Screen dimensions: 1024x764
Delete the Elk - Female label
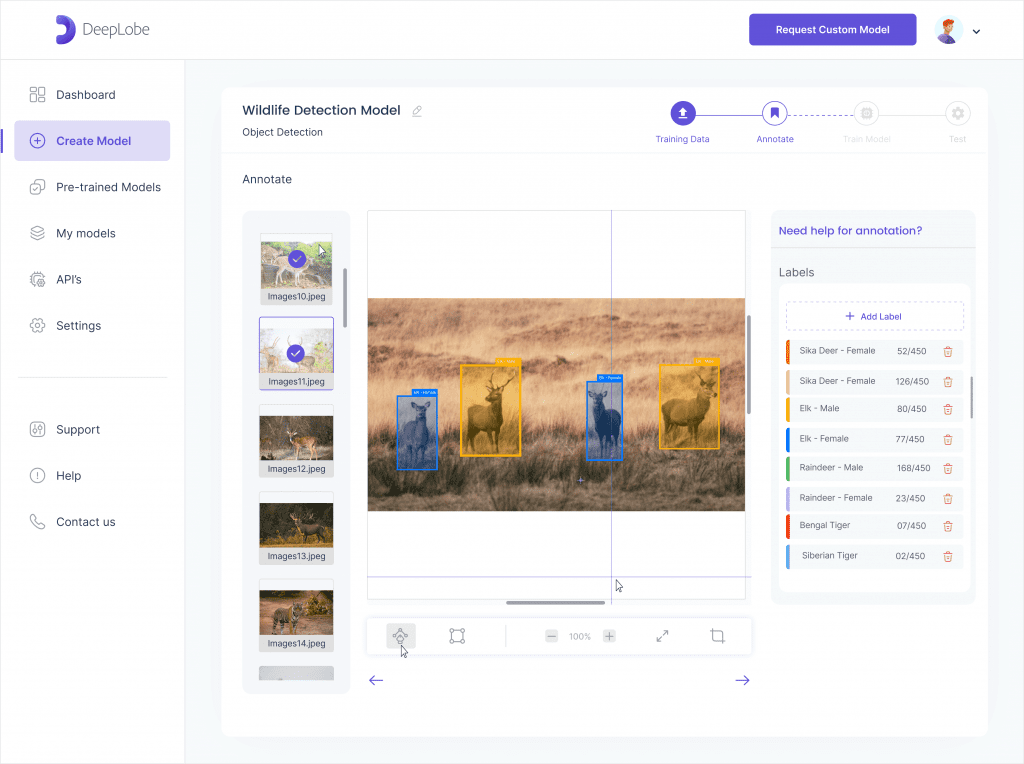[948, 439]
